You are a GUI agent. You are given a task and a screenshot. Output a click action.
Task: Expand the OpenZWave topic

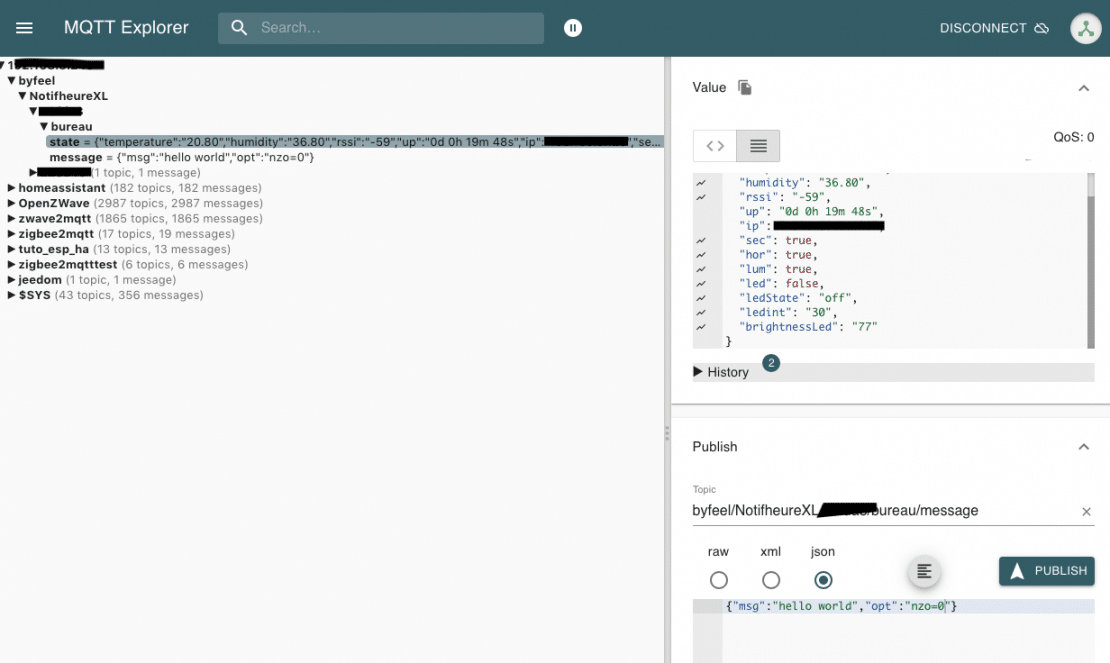(11, 203)
